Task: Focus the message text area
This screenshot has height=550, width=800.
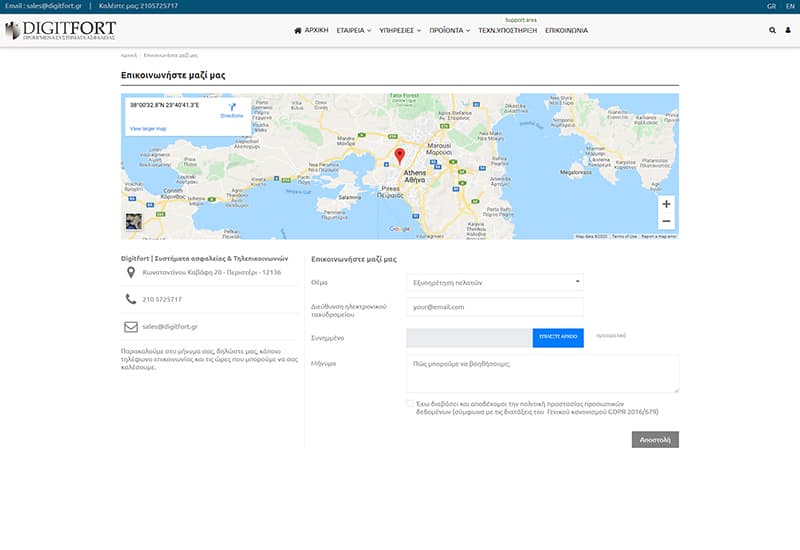Action: click(x=542, y=374)
